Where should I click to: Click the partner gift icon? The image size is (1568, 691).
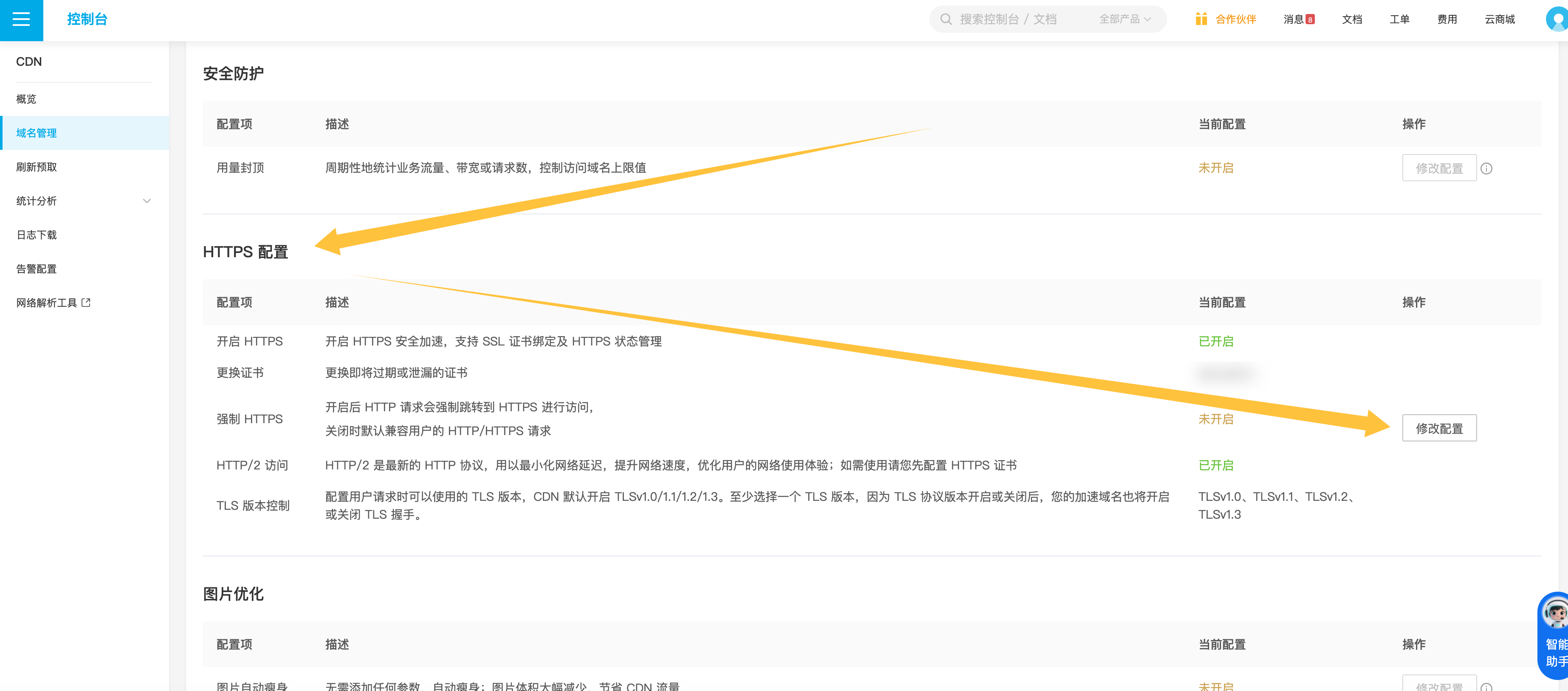[1200, 20]
